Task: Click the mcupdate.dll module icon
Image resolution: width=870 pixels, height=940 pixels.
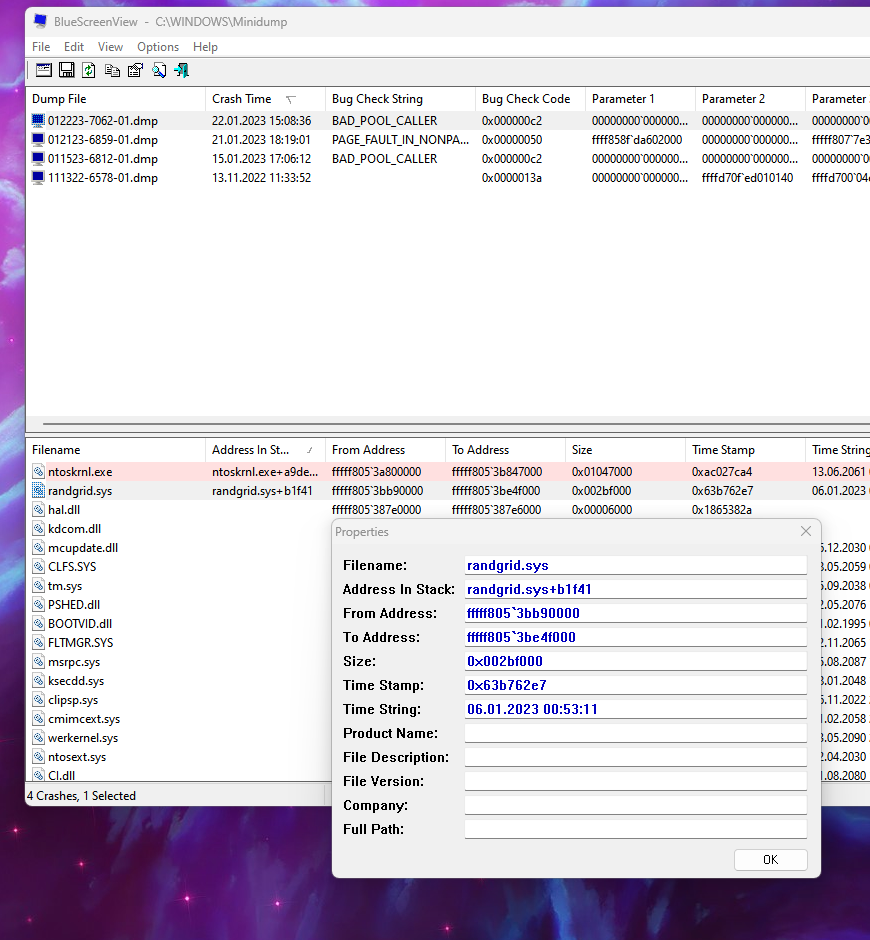Action: tap(38, 547)
